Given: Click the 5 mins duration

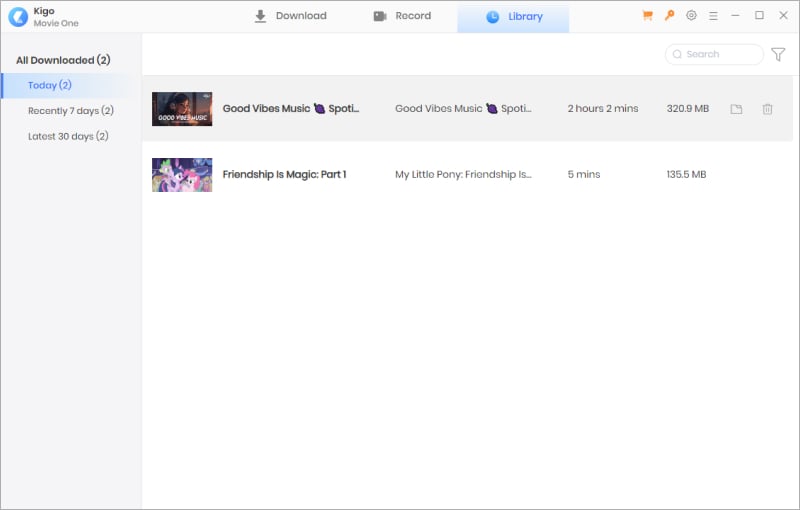Looking at the screenshot, I should pos(584,174).
